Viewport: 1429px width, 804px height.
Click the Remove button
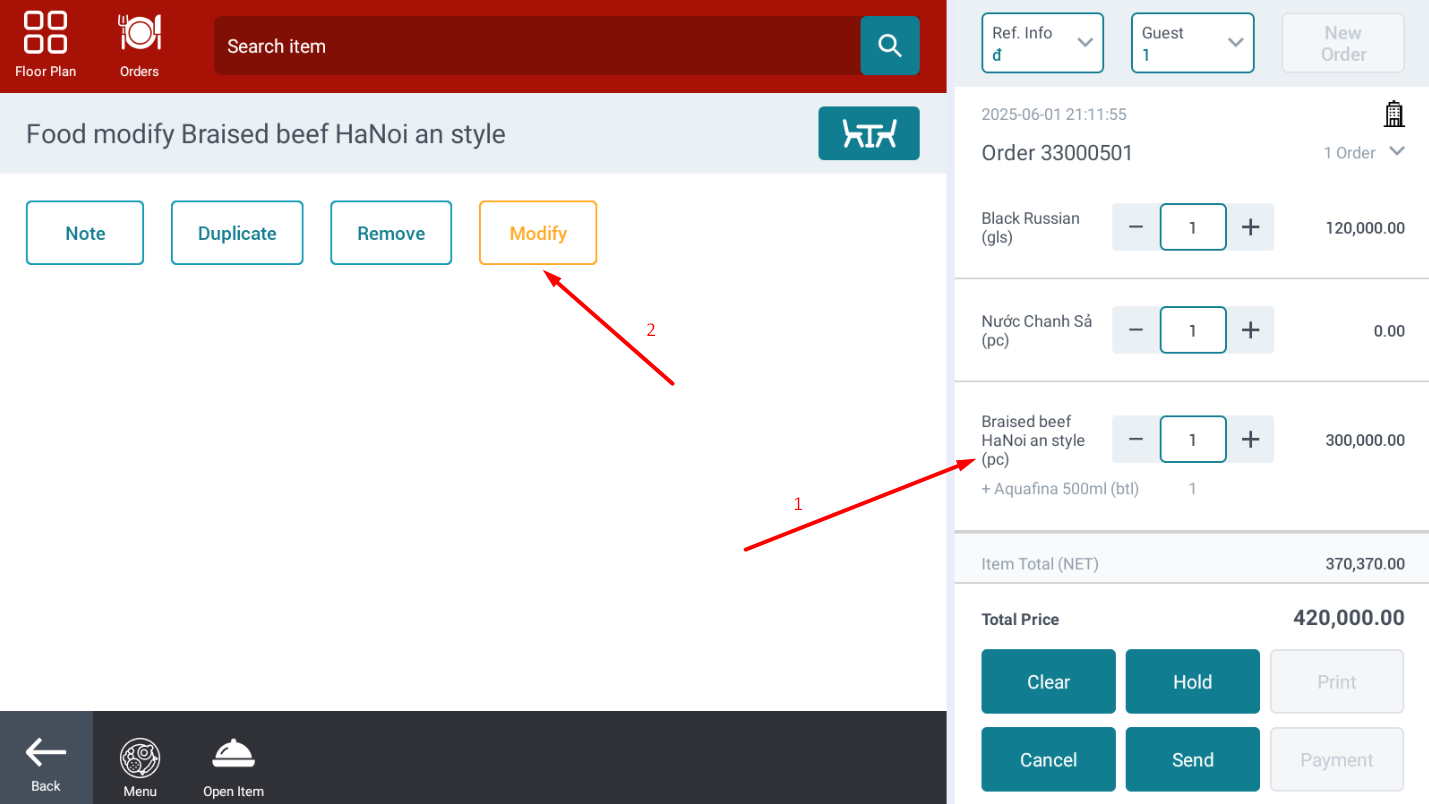point(391,233)
